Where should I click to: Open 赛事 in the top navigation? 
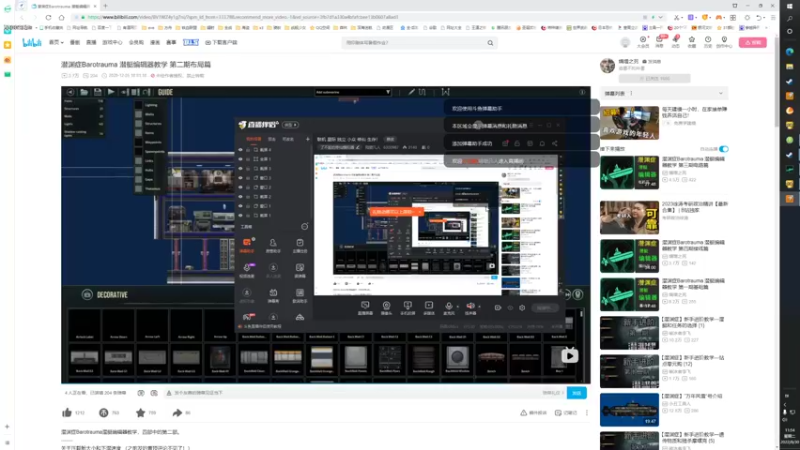[x=171, y=43]
